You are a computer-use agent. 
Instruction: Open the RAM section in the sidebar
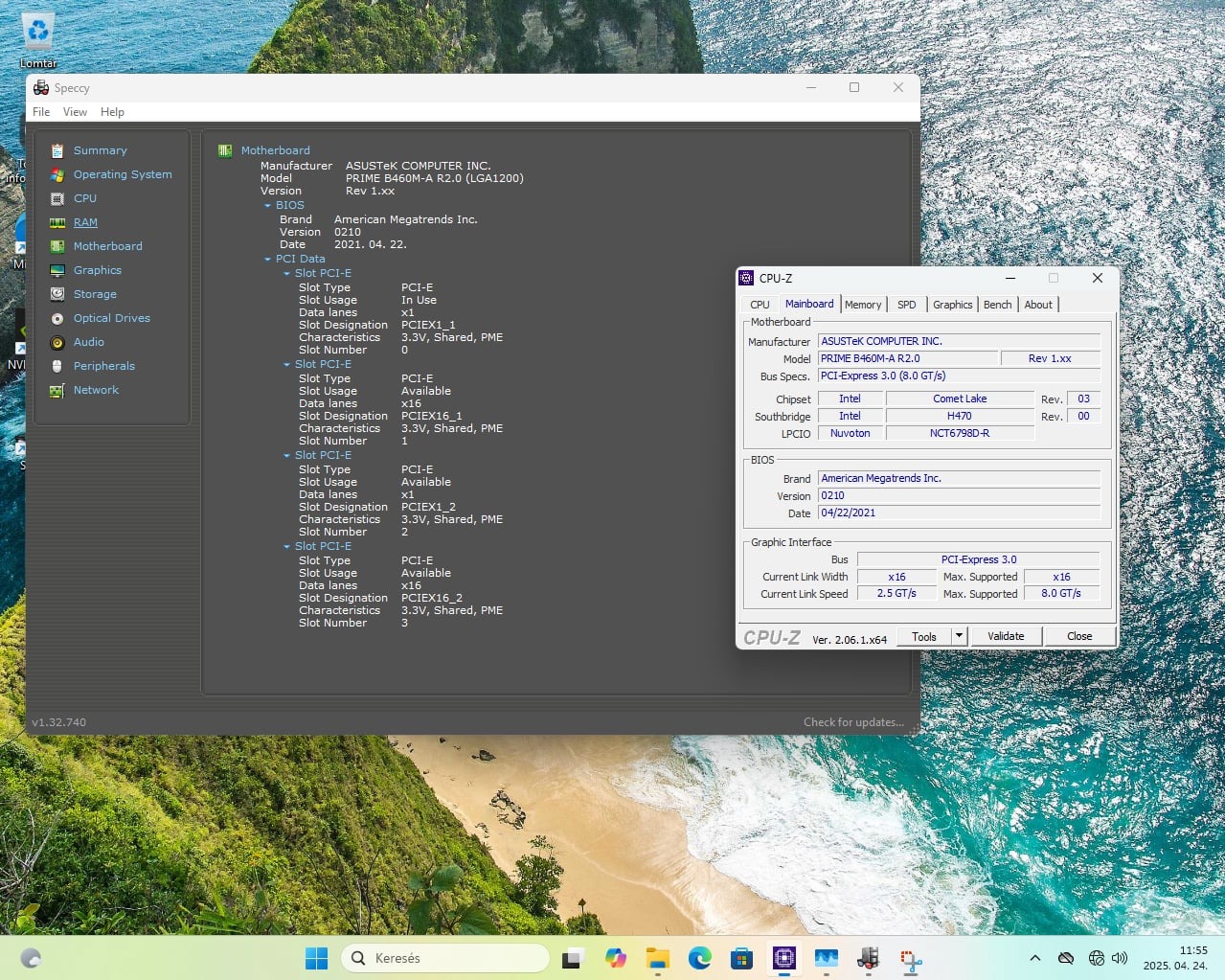pyautogui.click(x=85, y=222)
